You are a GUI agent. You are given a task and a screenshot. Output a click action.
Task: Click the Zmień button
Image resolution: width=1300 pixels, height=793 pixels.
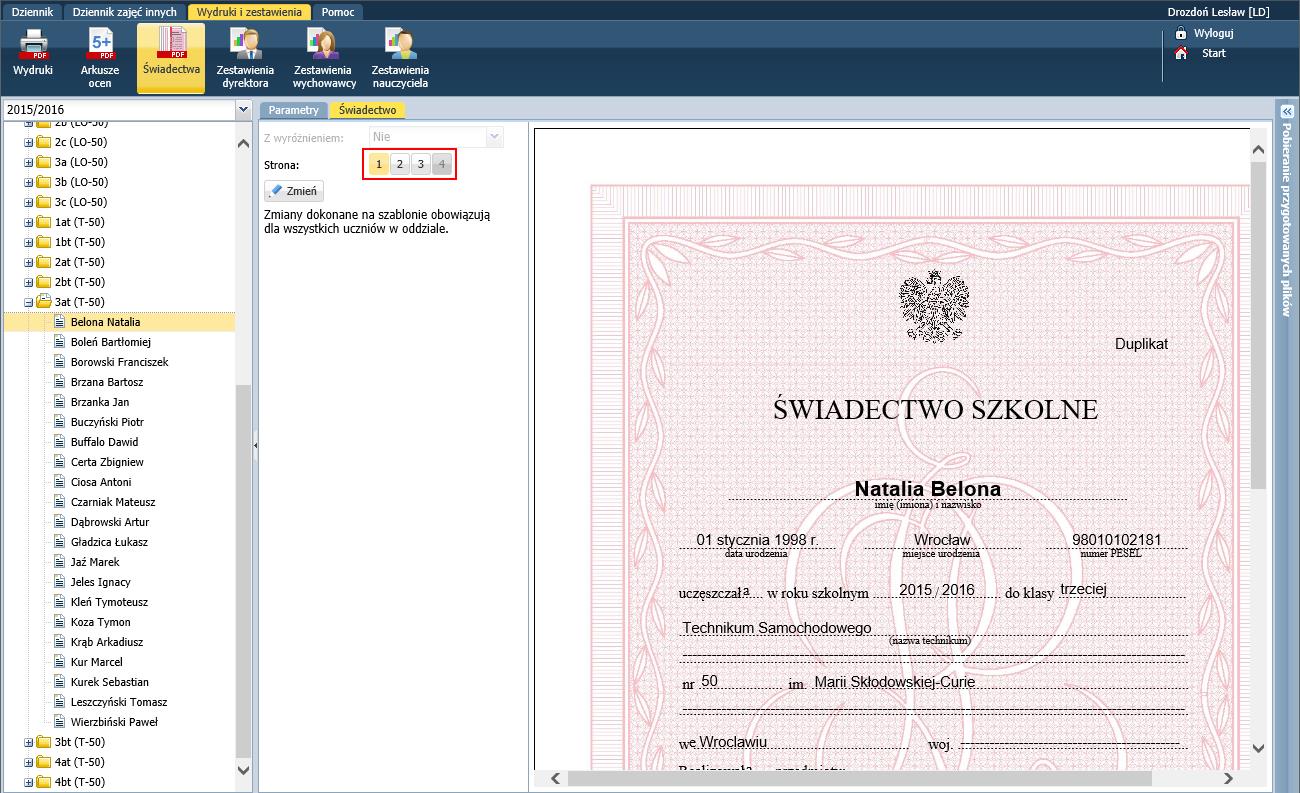point(294,191)
